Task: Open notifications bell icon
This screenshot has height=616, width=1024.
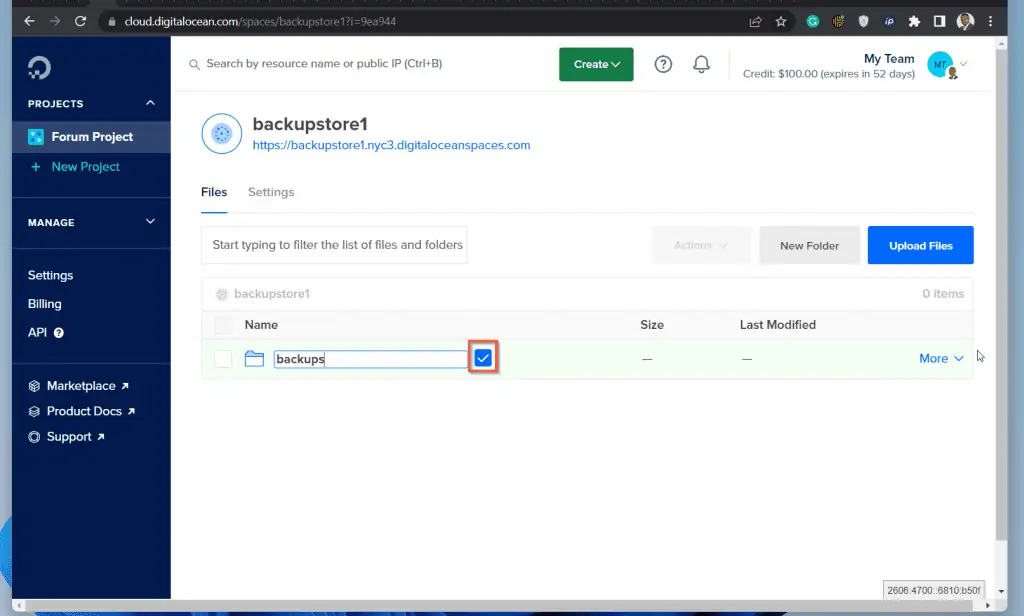Action: pos(701,64)
